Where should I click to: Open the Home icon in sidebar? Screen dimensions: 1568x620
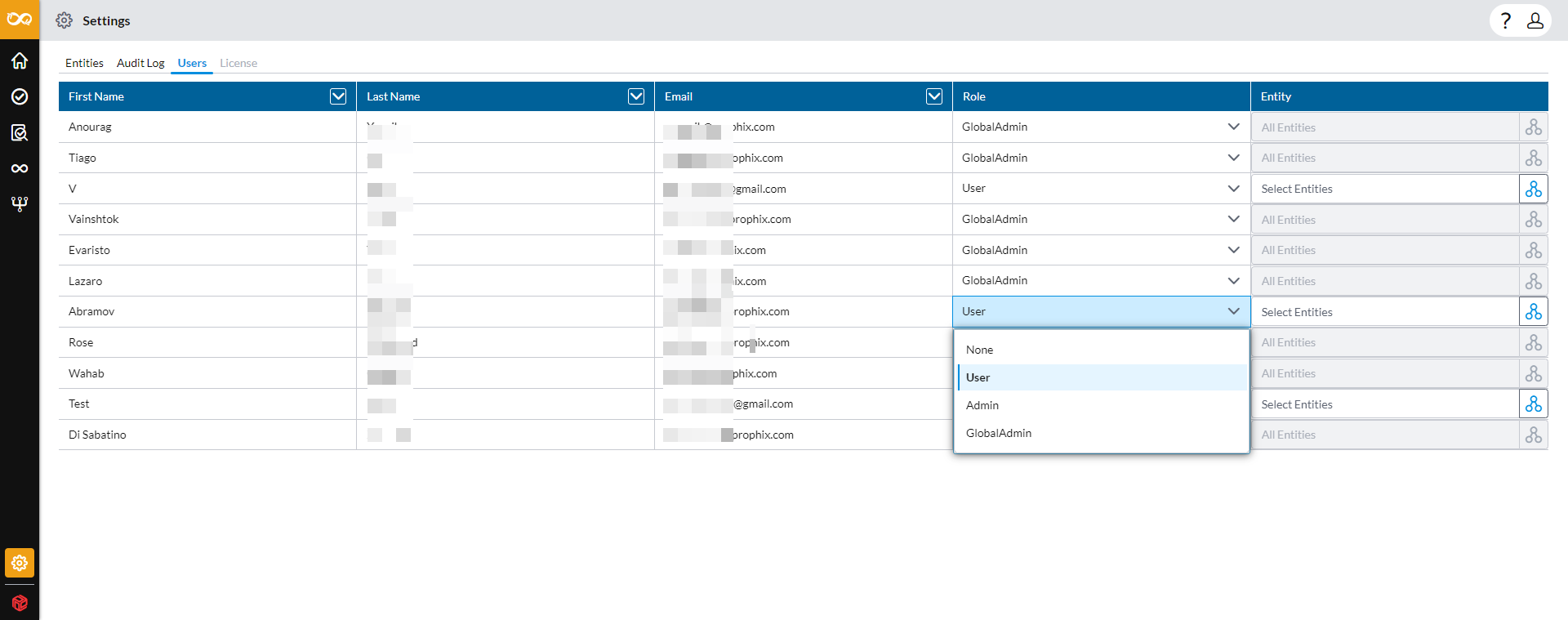20,60
